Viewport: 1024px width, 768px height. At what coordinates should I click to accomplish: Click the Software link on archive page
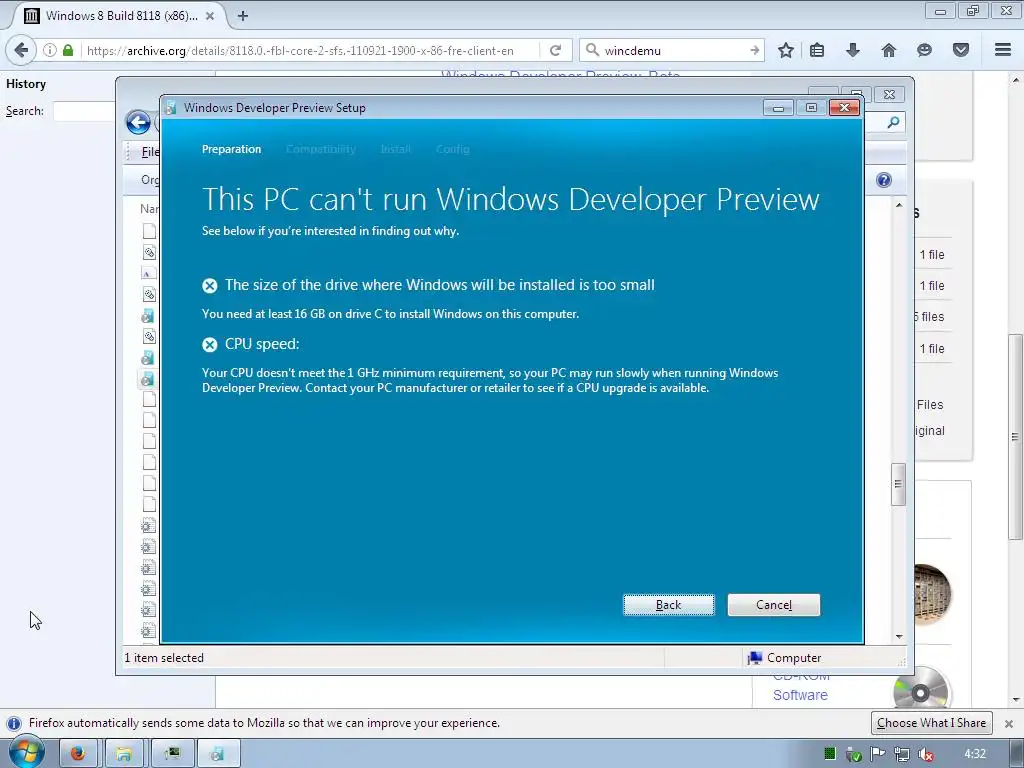pyautogui.click(x=800, y=695)
